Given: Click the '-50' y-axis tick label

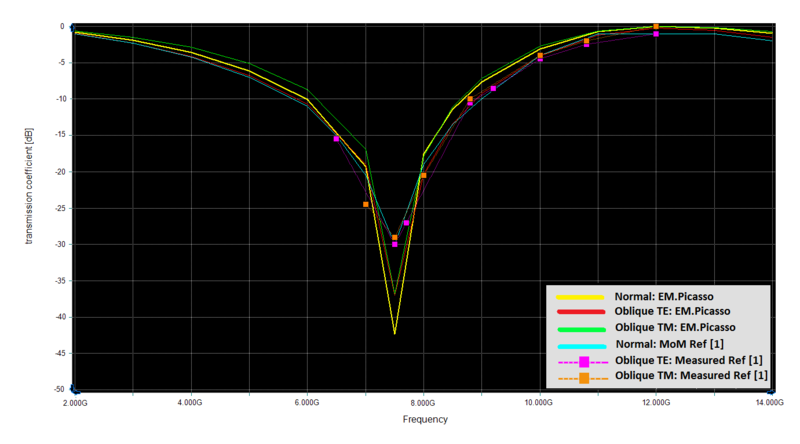Looking at the screenshot, I should pyautogui.click(x=60, y=389).
